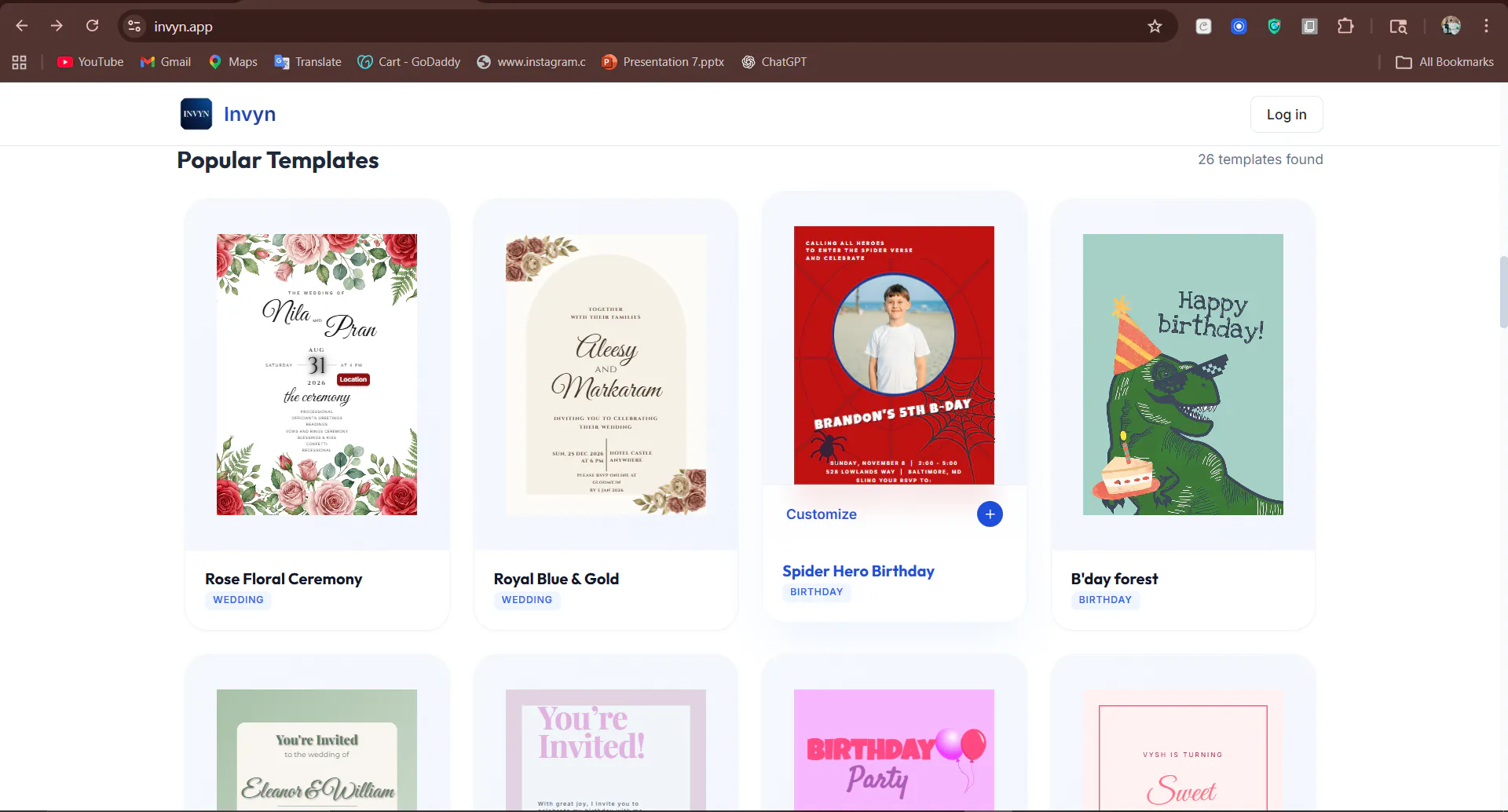The image size is (1508, 812).
Task: Select the Birthday Party balloon thumbnail
Action: 894,750
